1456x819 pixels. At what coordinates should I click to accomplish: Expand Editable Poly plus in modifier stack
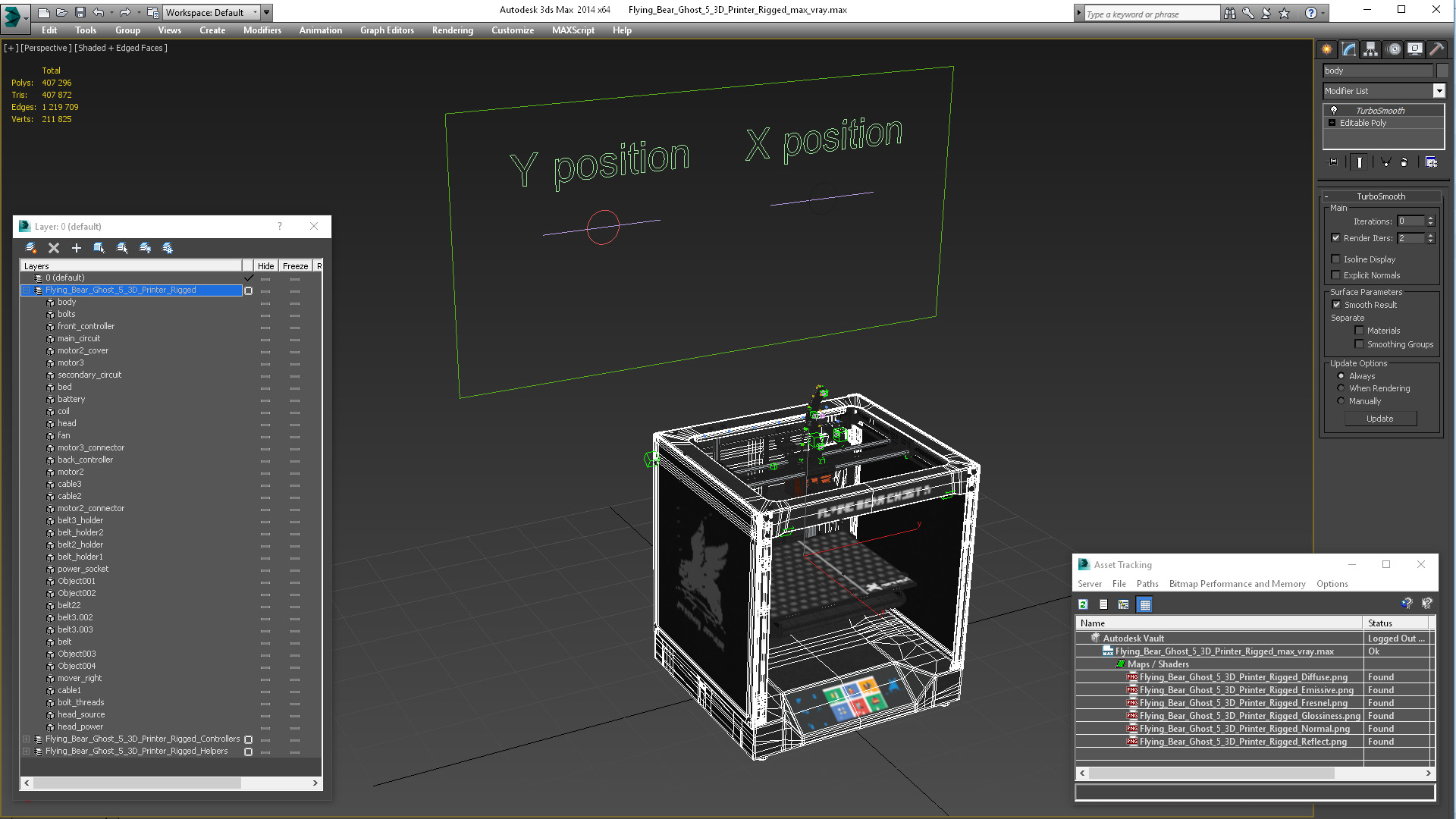(x=1332, y=123)
